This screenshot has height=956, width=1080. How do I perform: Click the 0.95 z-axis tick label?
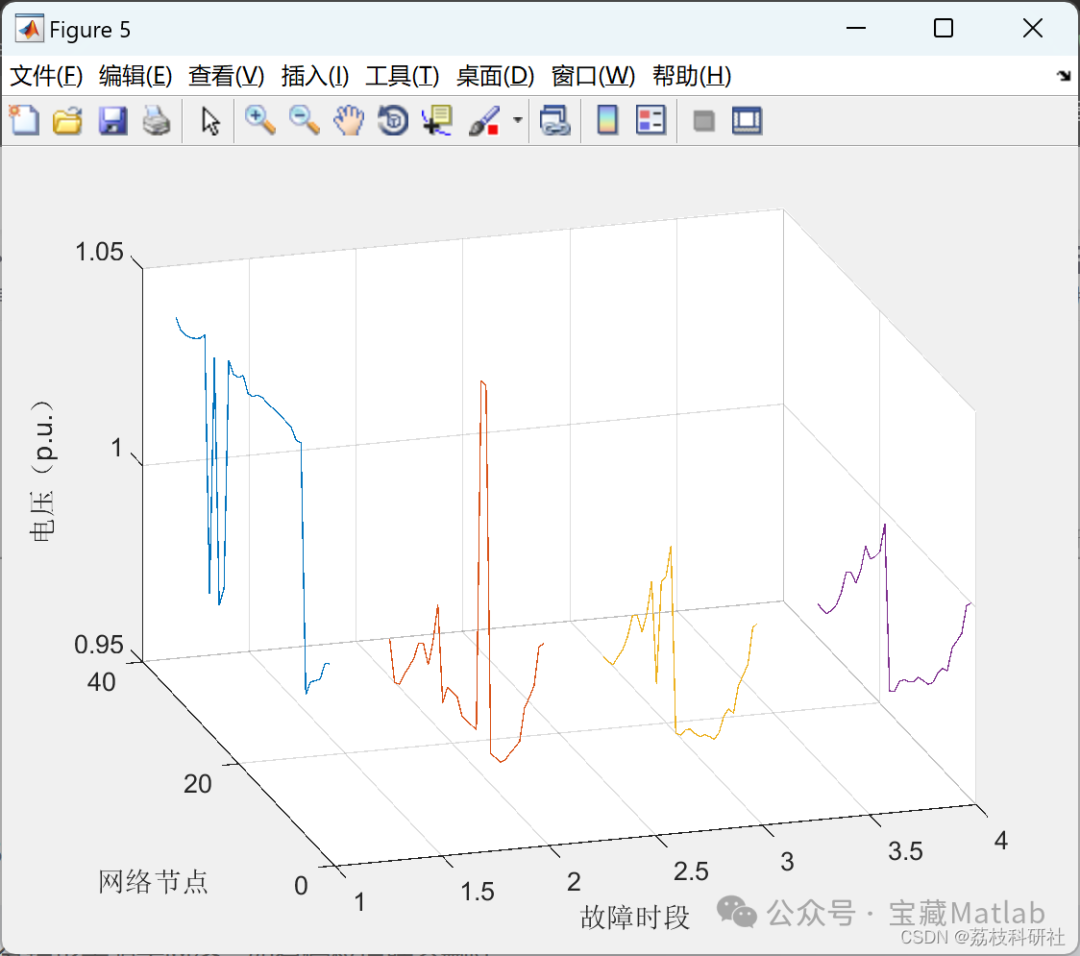98,645
